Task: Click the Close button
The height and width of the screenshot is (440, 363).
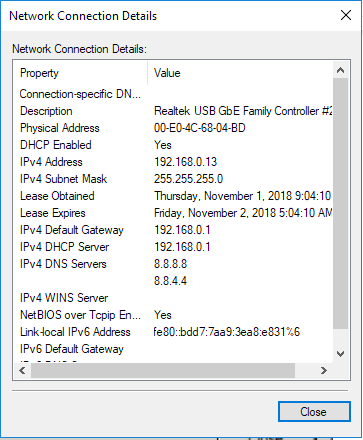Action: coord(314,412)
